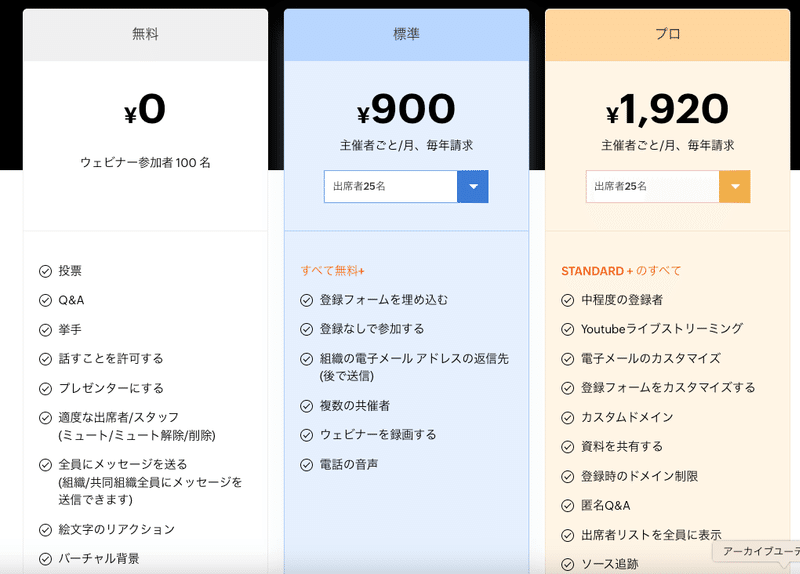Select the 無料 plan header
This screenshot has height=574, width=800.
(x=145, y=35)
